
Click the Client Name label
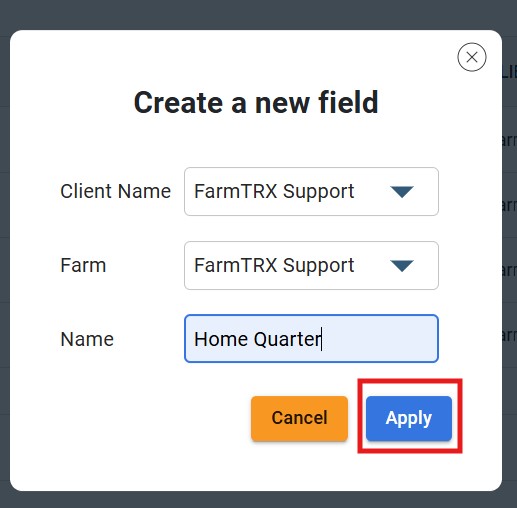[116, 191]
